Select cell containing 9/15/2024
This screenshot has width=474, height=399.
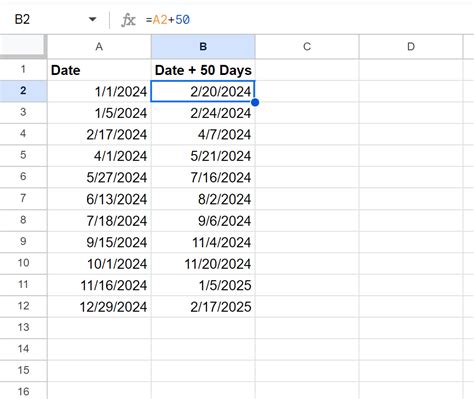(x=99, y=242)
